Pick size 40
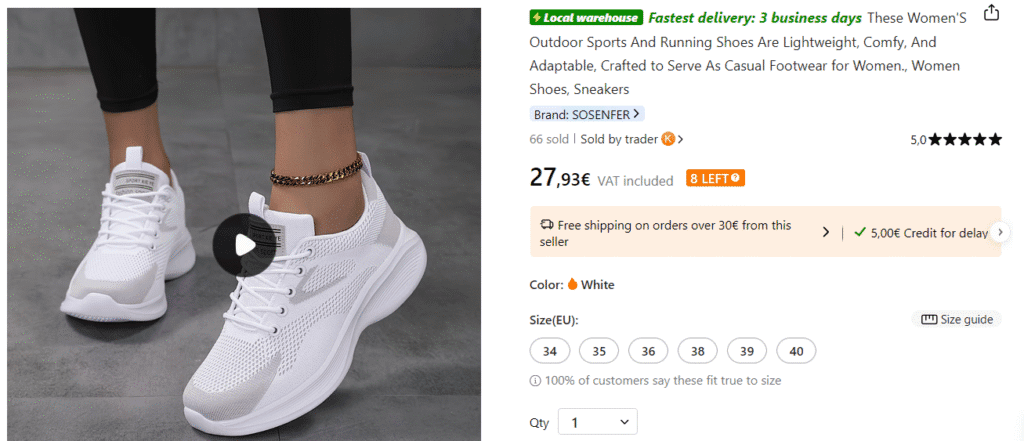 (x=796, y=351)
